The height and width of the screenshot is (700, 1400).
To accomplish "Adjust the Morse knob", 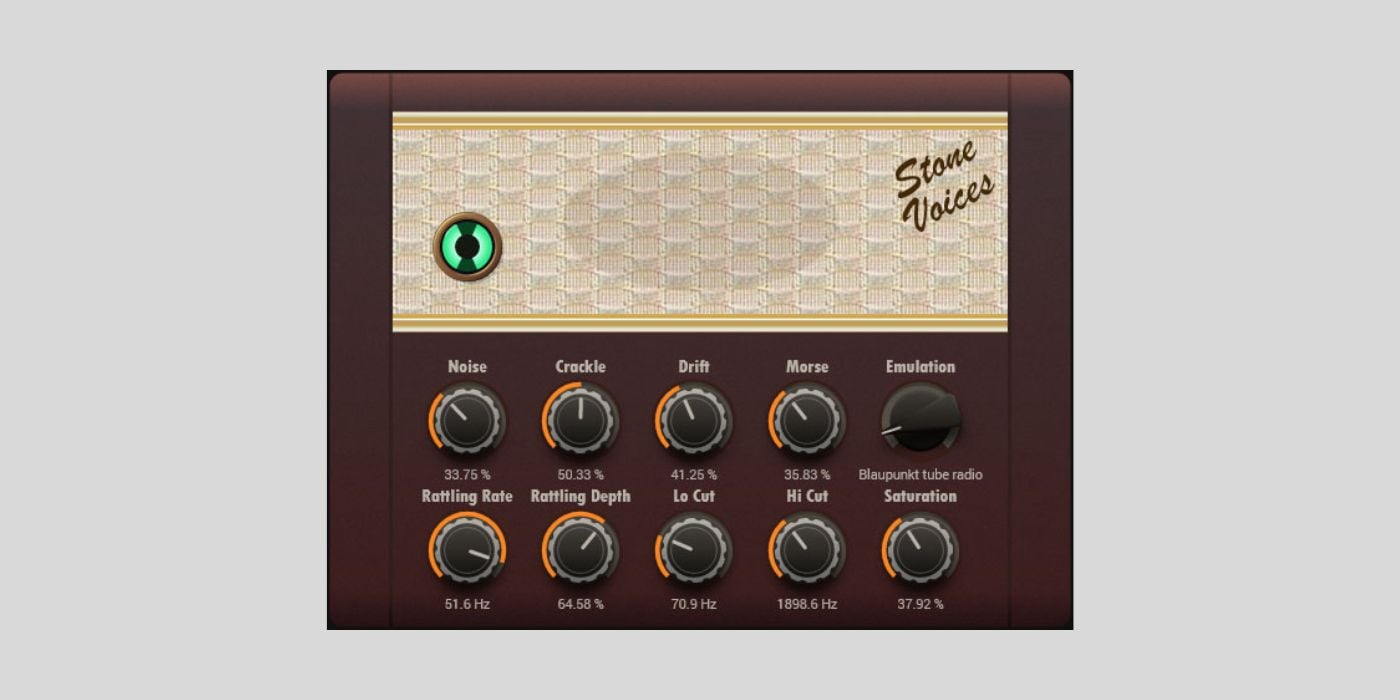I will click(807, 422).
